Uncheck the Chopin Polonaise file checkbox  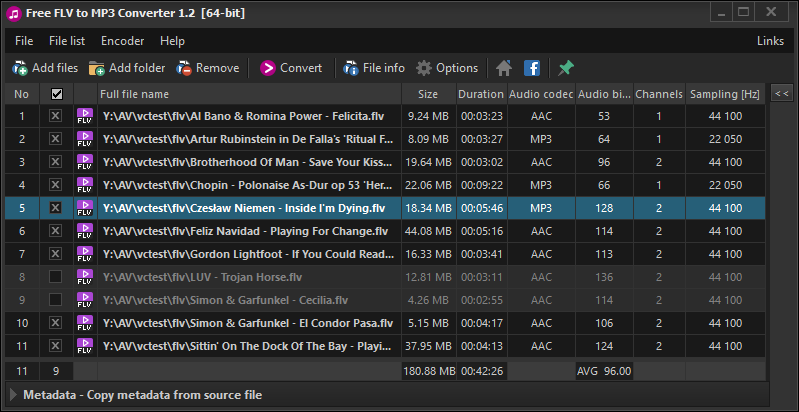[x=56, y=185]
